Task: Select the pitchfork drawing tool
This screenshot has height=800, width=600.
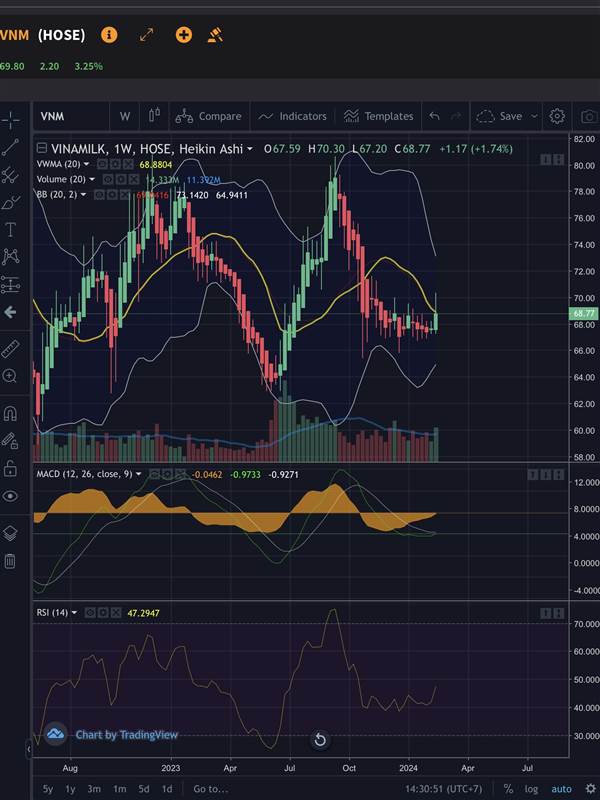Action: click(x=10, y=175)
